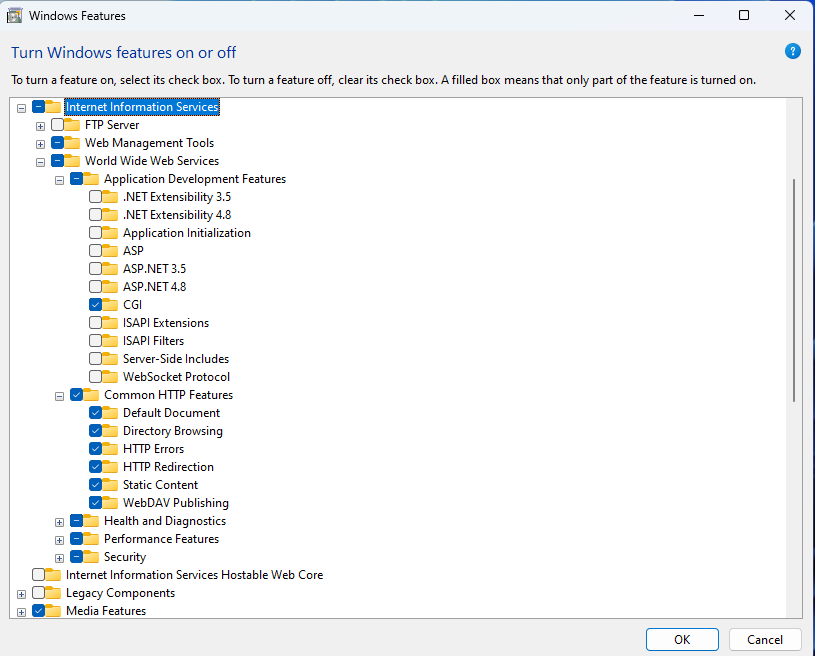Click the WebSocket Protocol folder icon

(110, 376)
